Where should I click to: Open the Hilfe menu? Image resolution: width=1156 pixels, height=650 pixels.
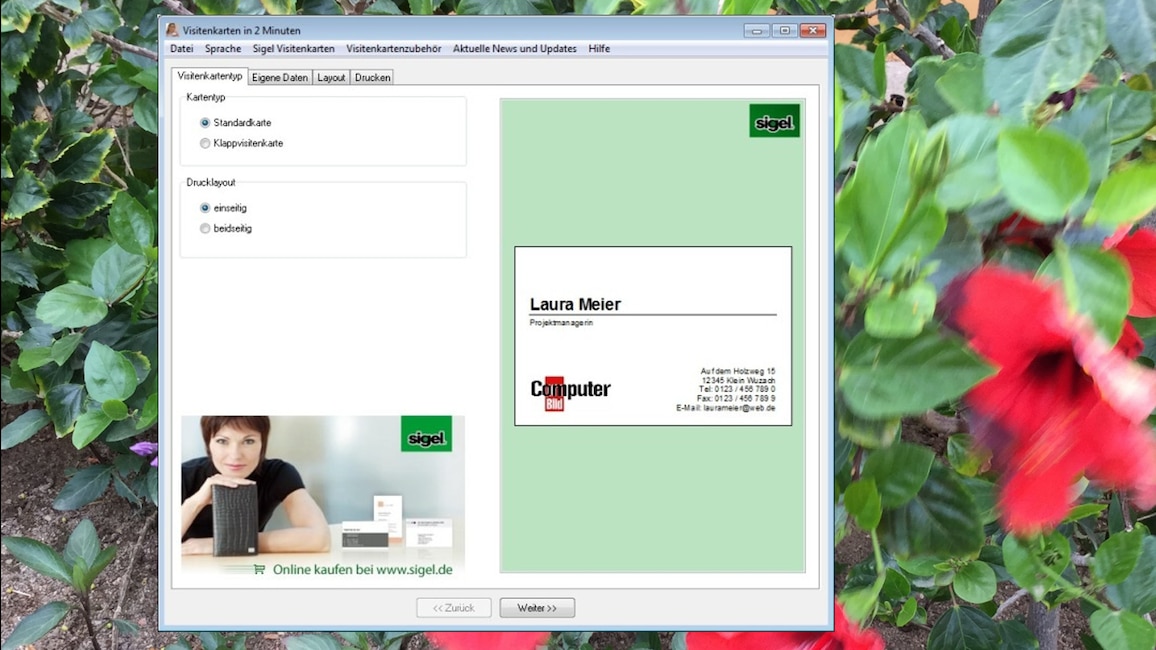point(599,48)
